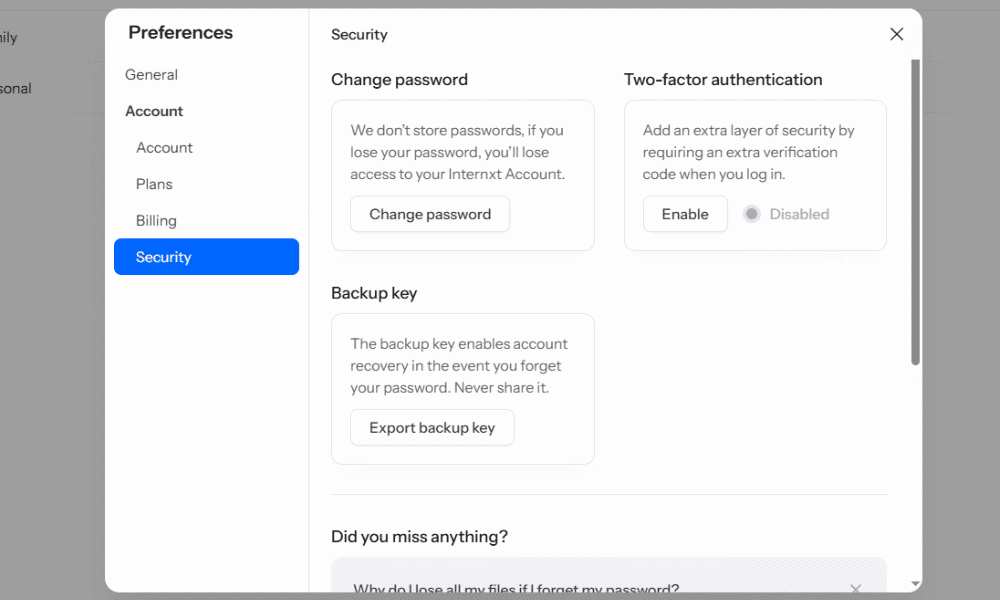Click the "Did you miss anything?" heading

pos(419,537)
